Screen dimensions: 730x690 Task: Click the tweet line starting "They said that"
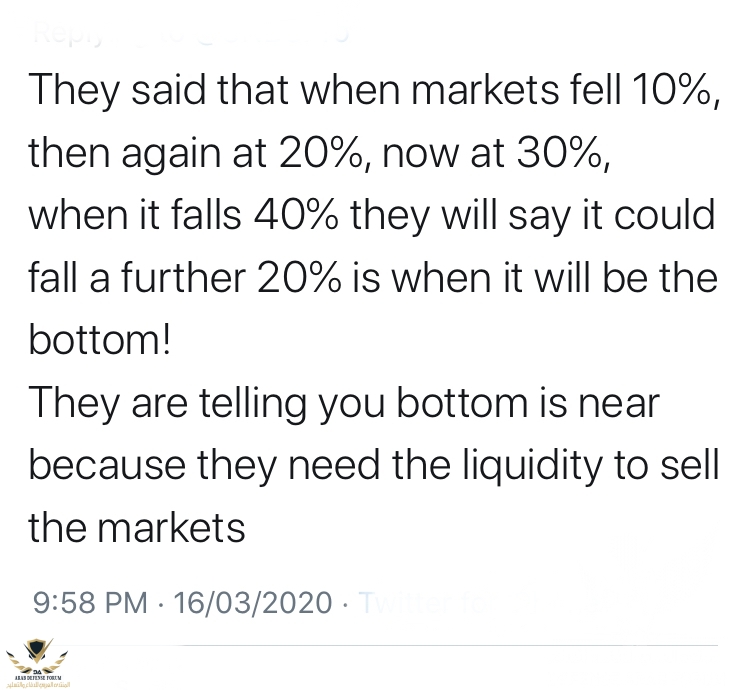(x=374, y=91)
